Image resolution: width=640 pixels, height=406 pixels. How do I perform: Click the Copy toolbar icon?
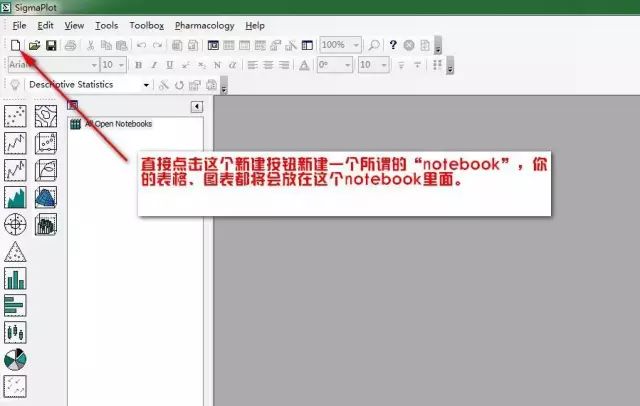106,45
